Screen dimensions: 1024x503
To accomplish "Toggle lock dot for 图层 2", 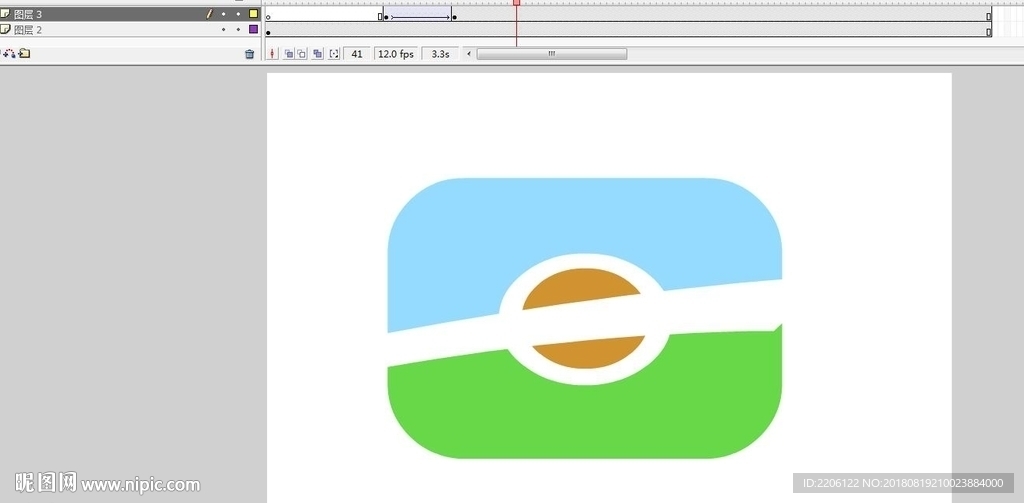I will [x=238, y=29].
